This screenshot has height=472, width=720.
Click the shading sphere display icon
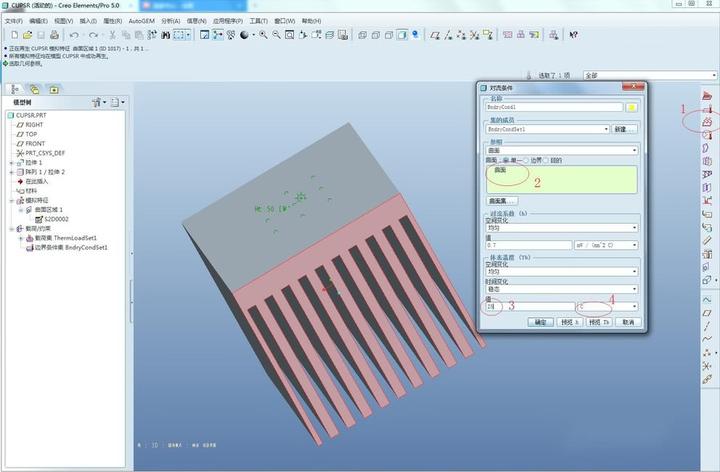click(244, 35)
